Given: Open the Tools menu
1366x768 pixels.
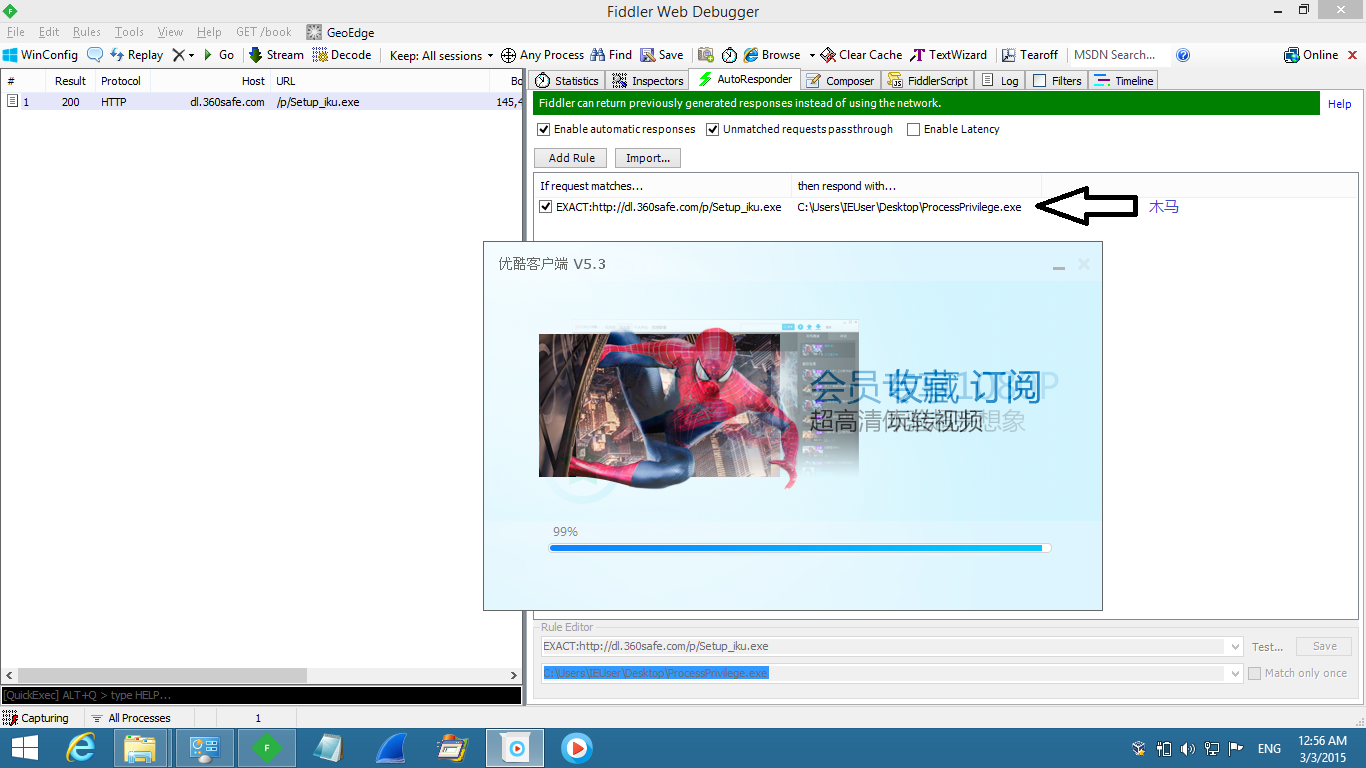Looking at the screenshot, I should pyautogui.click(x=129, y=32).
